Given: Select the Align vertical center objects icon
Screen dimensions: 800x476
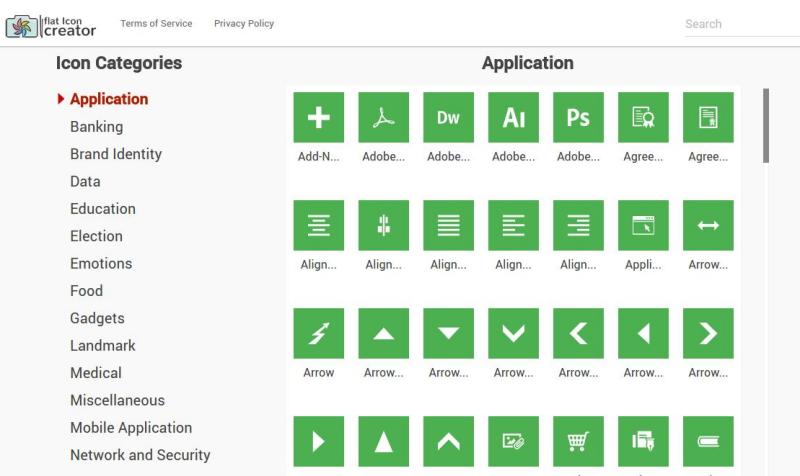Looking at the screenshot, I should 383,226.
